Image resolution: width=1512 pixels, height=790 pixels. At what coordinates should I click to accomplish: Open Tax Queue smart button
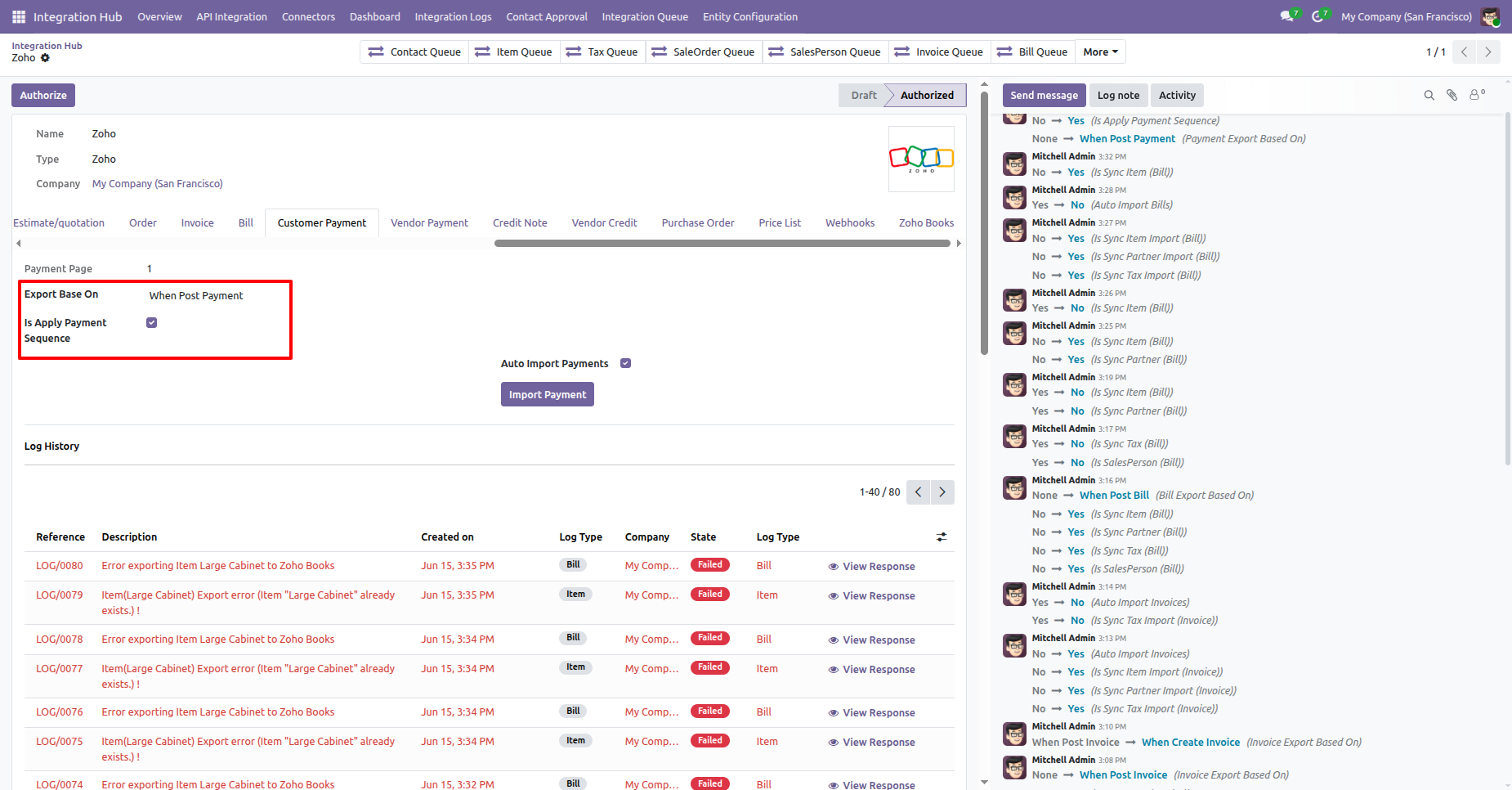(602, 52)
